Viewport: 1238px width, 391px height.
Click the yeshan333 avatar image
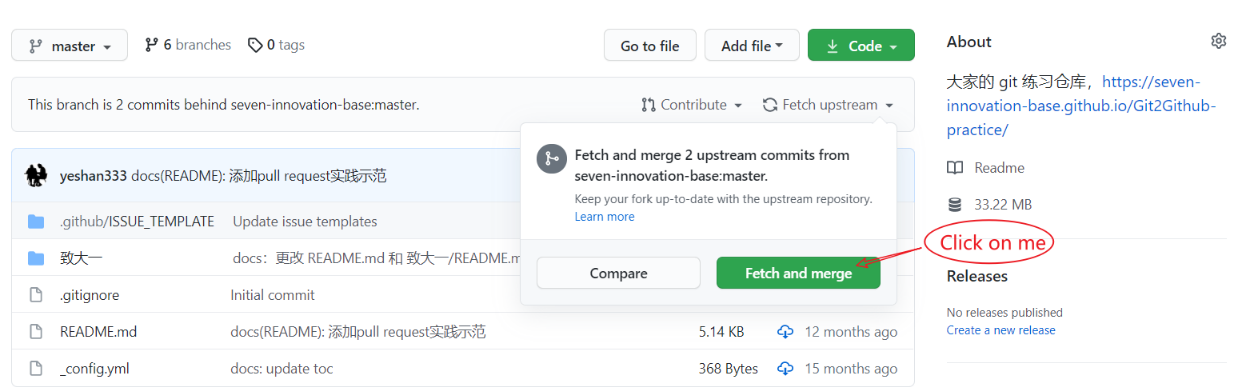(x=37, y=176)
